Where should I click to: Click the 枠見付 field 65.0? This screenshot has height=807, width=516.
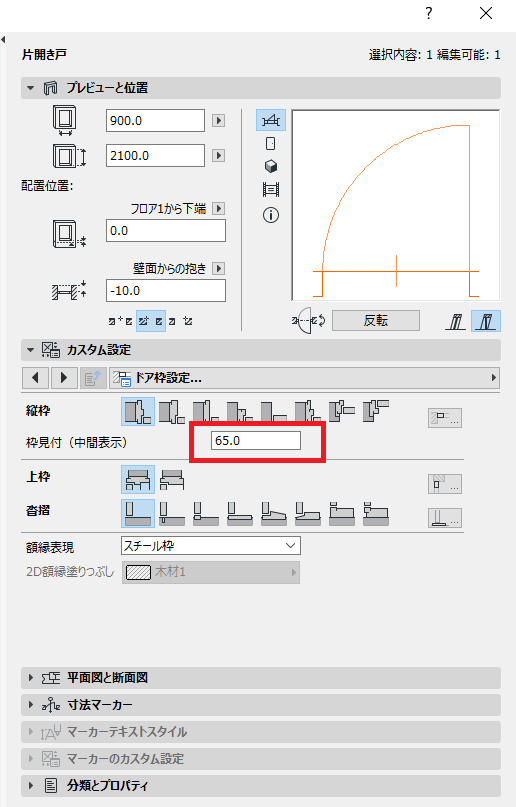(x=256, y=441)
